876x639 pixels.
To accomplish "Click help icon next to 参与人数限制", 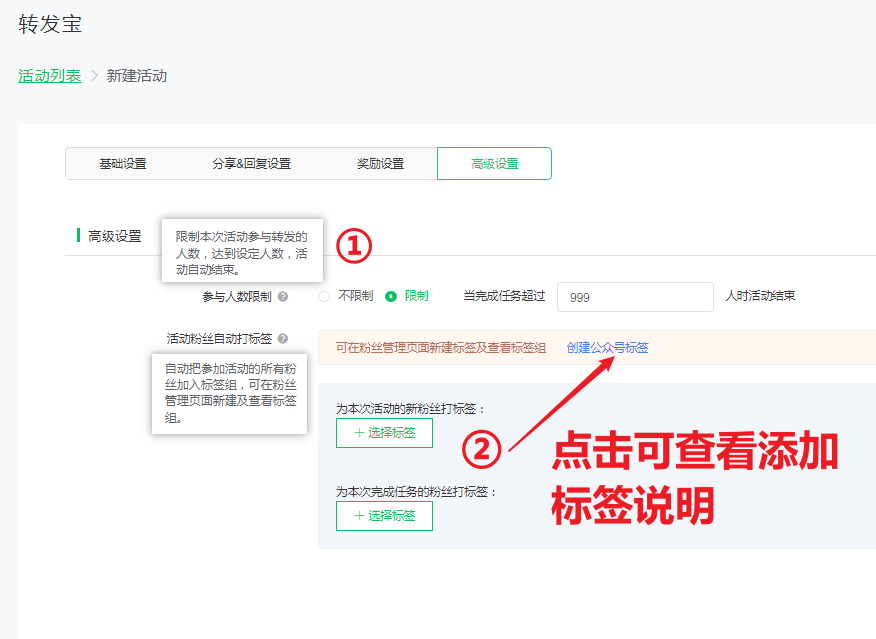I will [x=283, y=297].
